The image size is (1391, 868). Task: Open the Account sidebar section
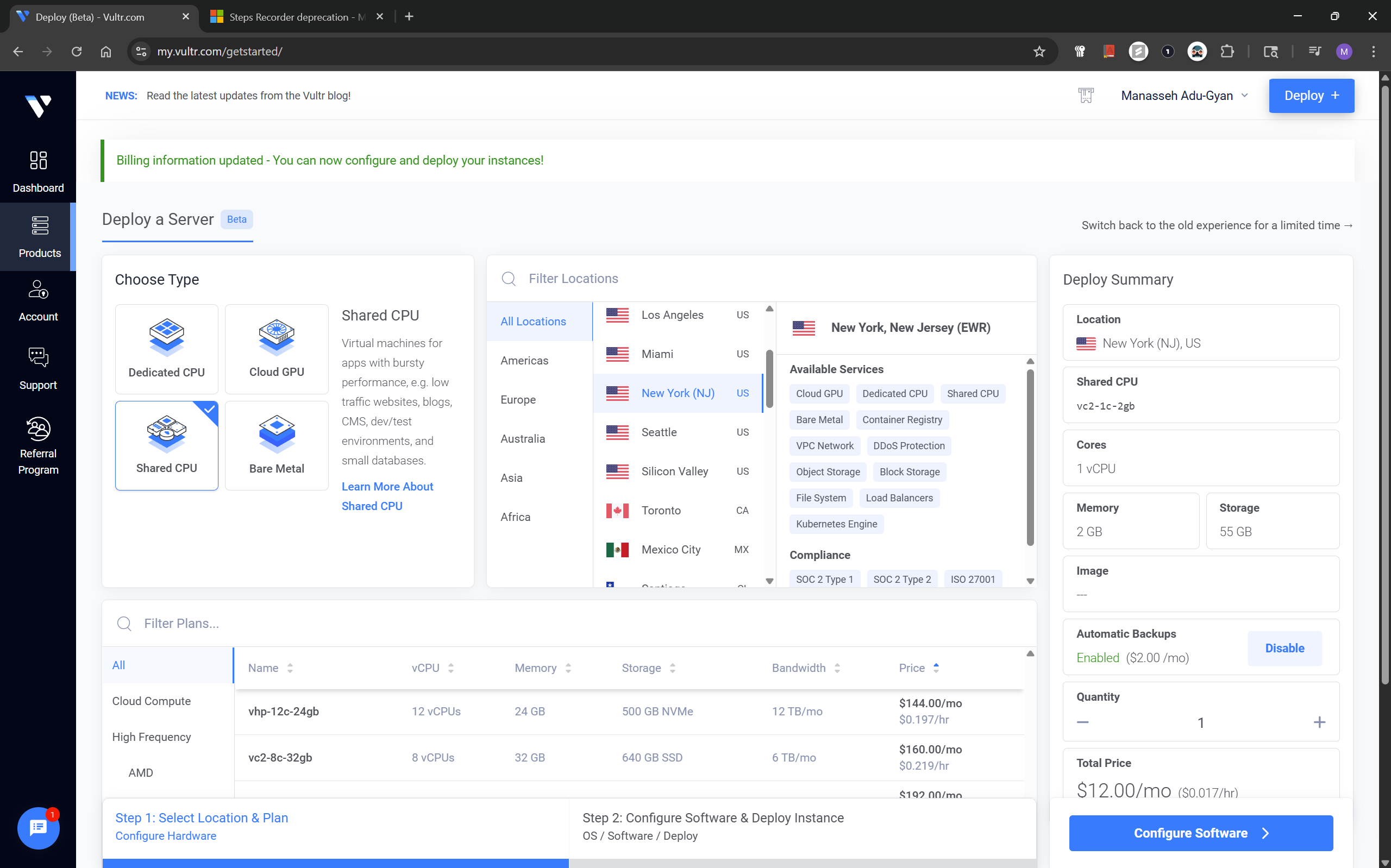point(38,300)
